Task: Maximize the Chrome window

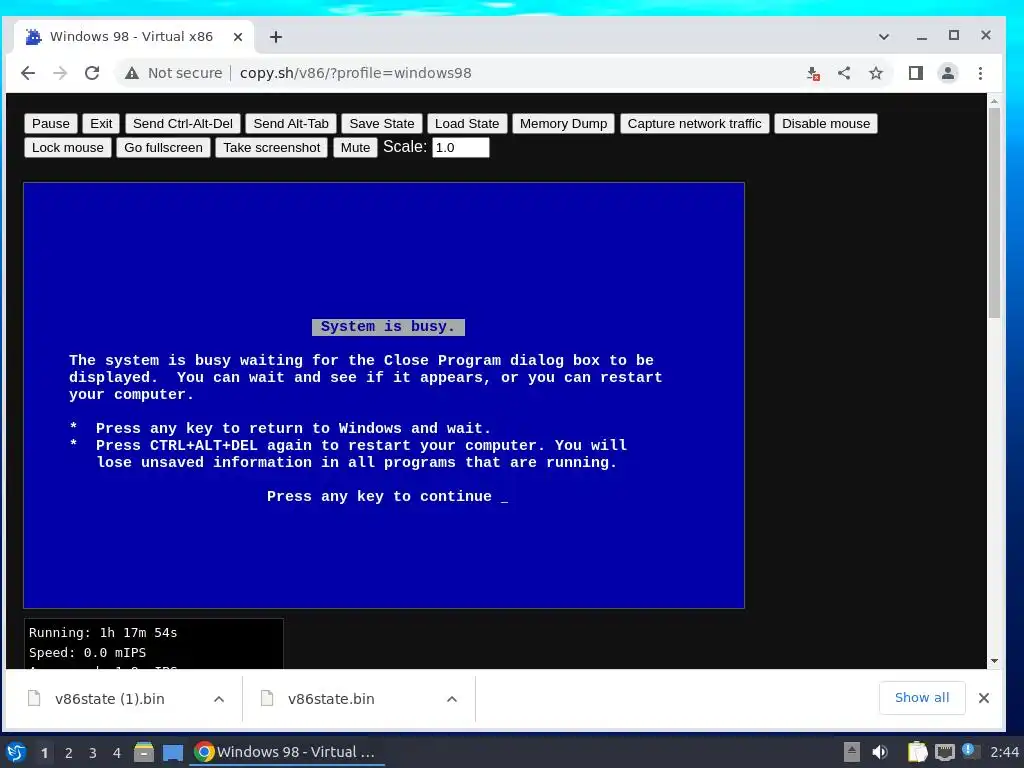Action: (954, 35)
